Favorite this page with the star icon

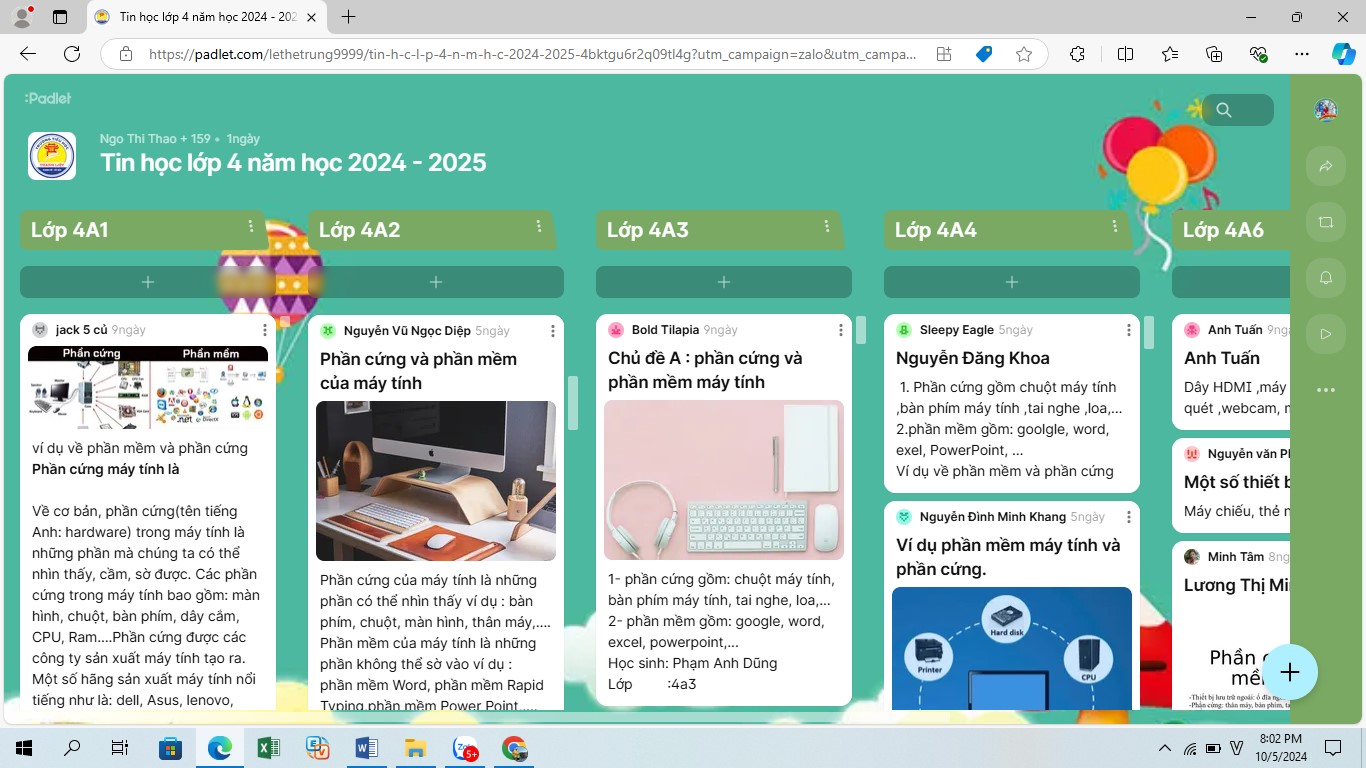coord(1023,54)
